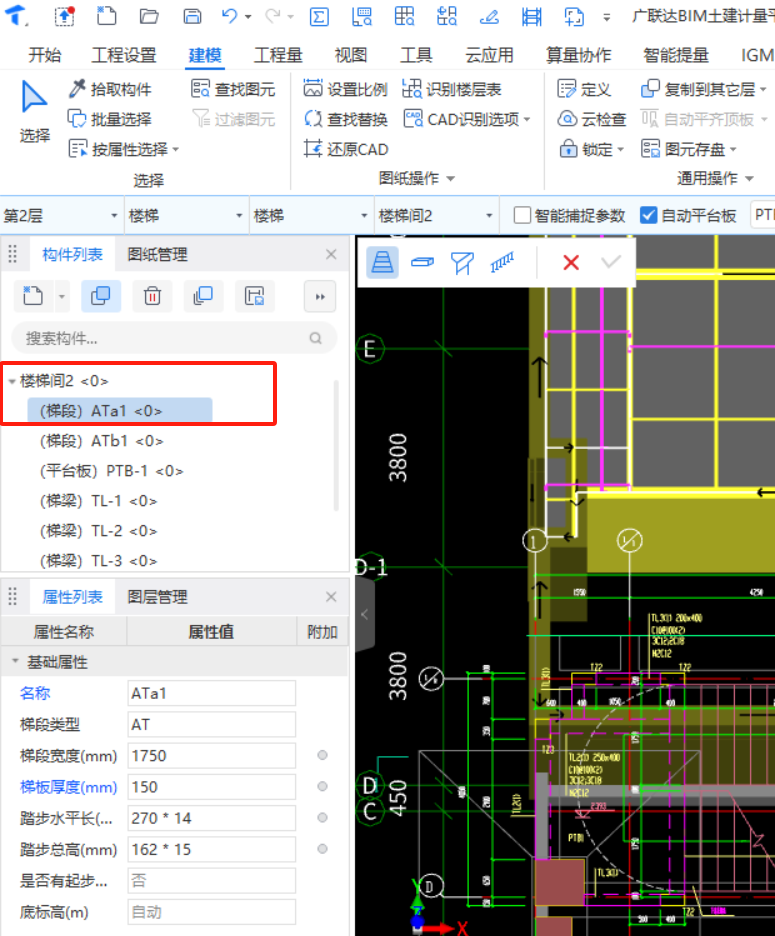Open the 工程量 ribbon tab

pos(278,56)
